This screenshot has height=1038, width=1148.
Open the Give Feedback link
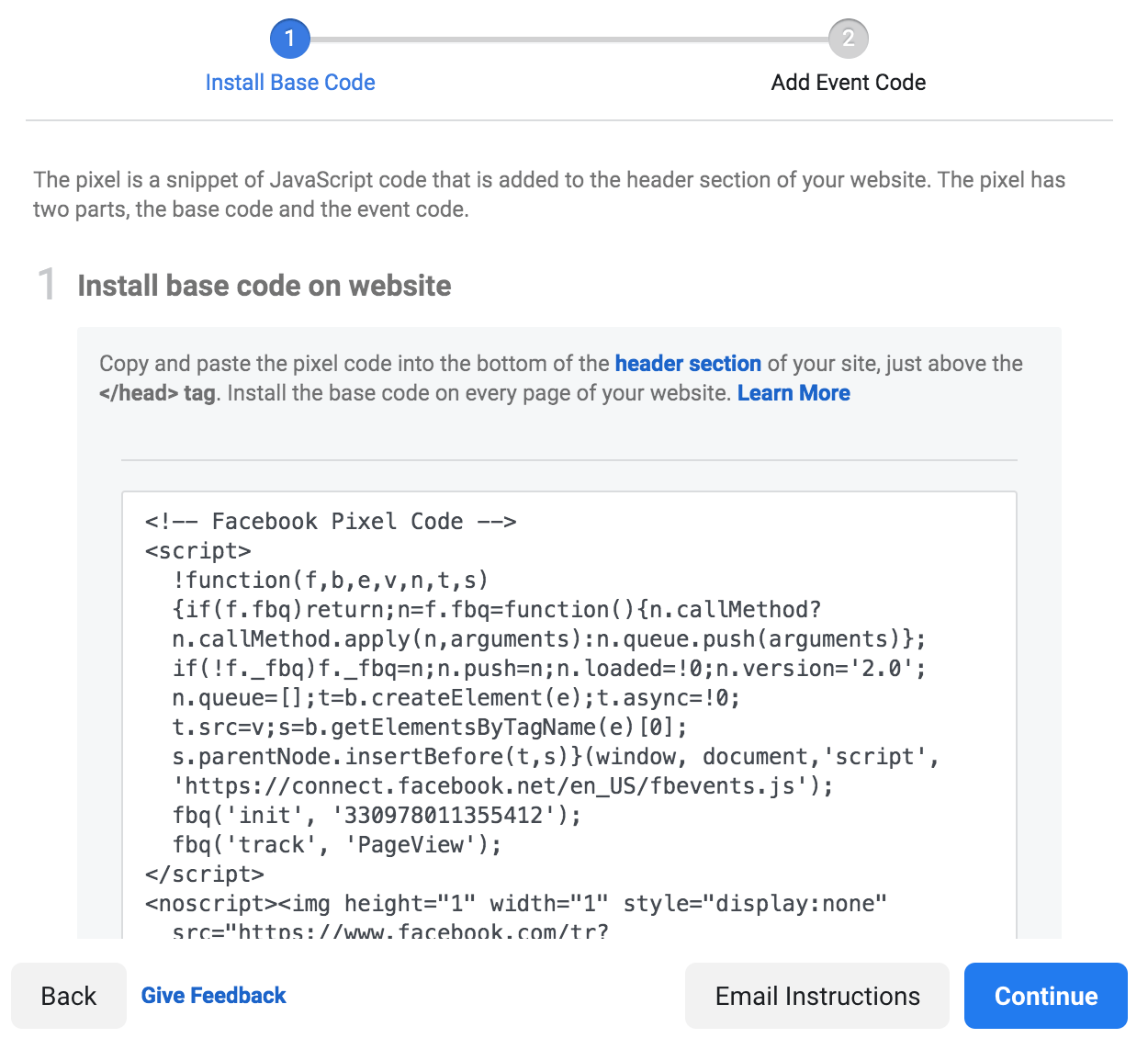[213, 995]
